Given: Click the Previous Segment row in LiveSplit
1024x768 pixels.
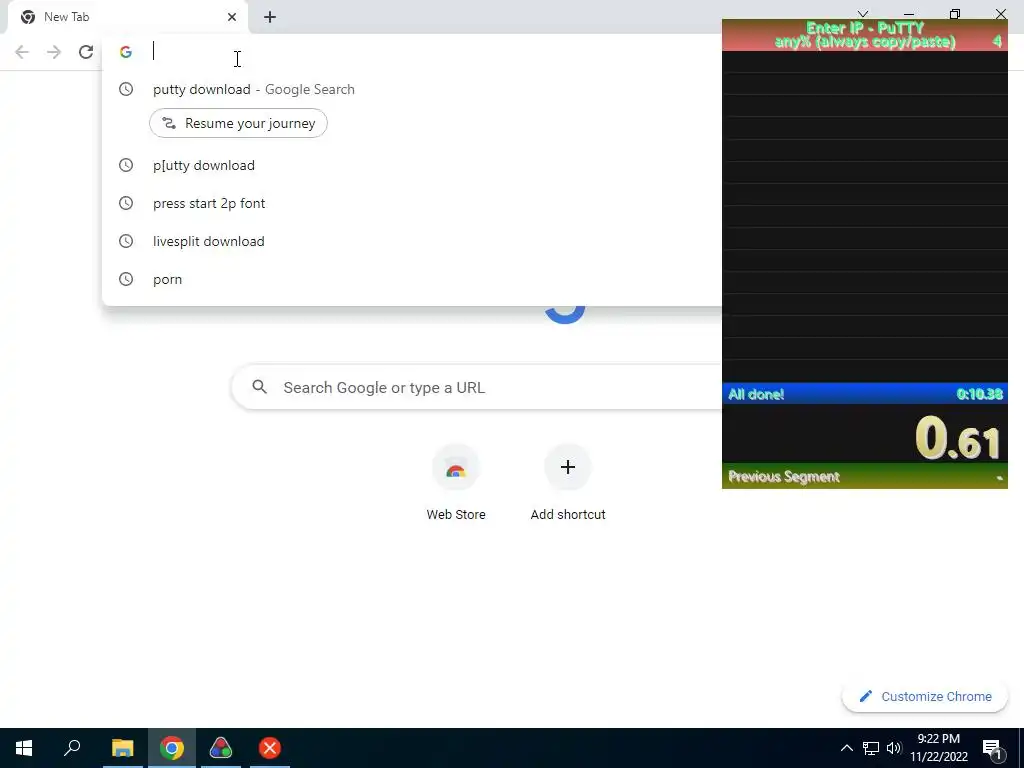Looking at the screenshot, I should coord(865,476).
